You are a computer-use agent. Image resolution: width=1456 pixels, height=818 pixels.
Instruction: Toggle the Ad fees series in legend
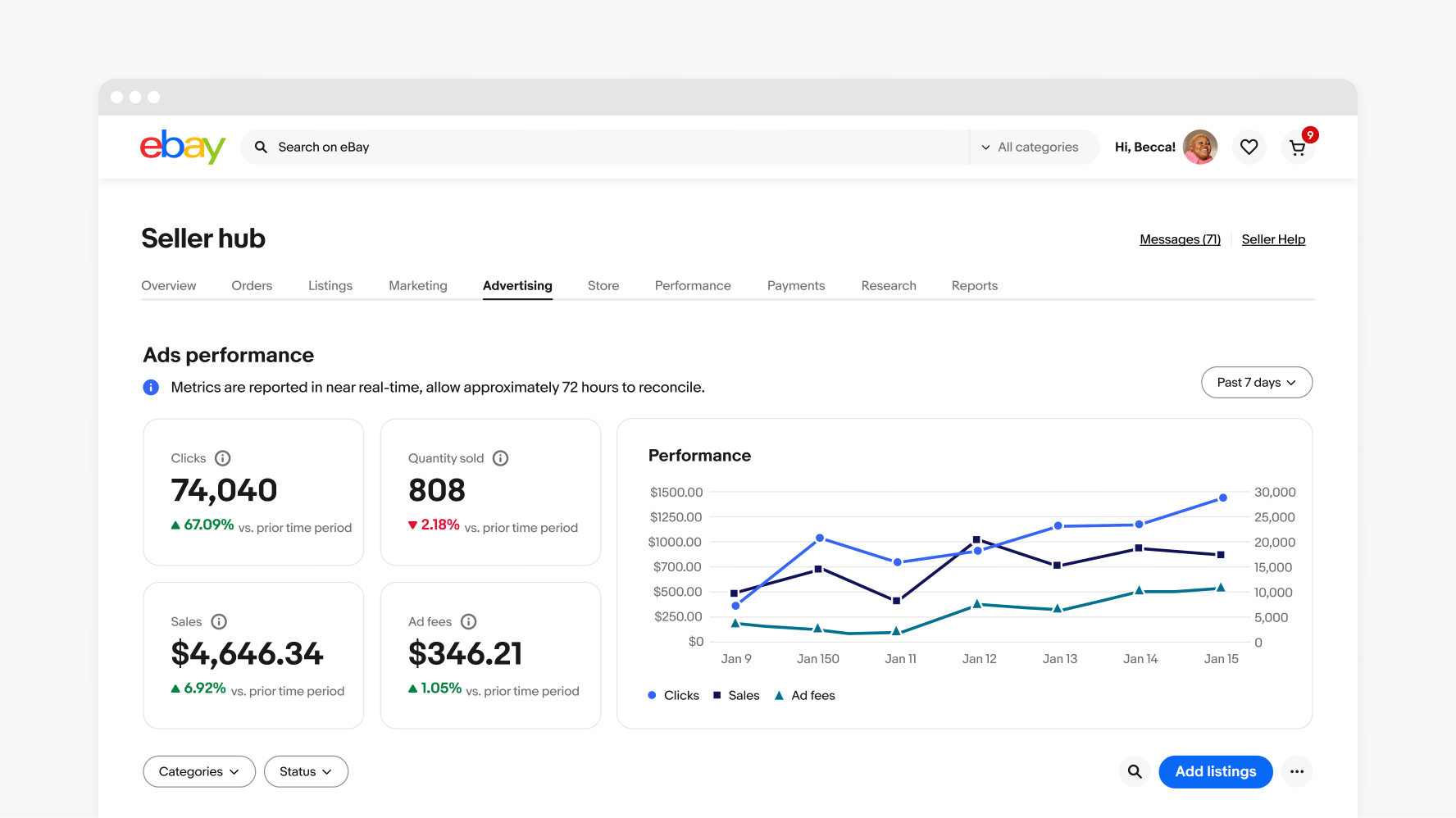click(805, 695)
